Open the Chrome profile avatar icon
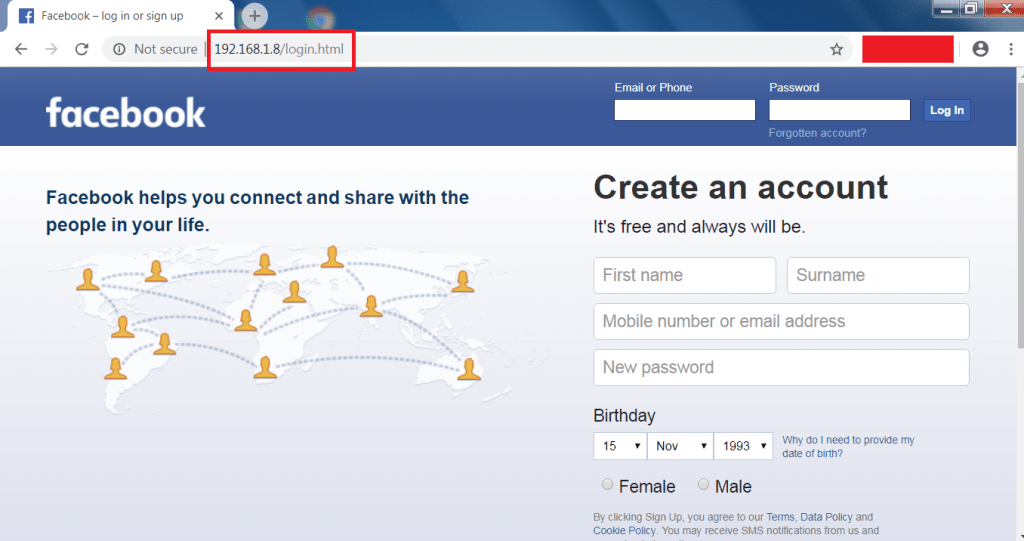Viewport: 1024px width, 541px height. [x=980, y=49]
